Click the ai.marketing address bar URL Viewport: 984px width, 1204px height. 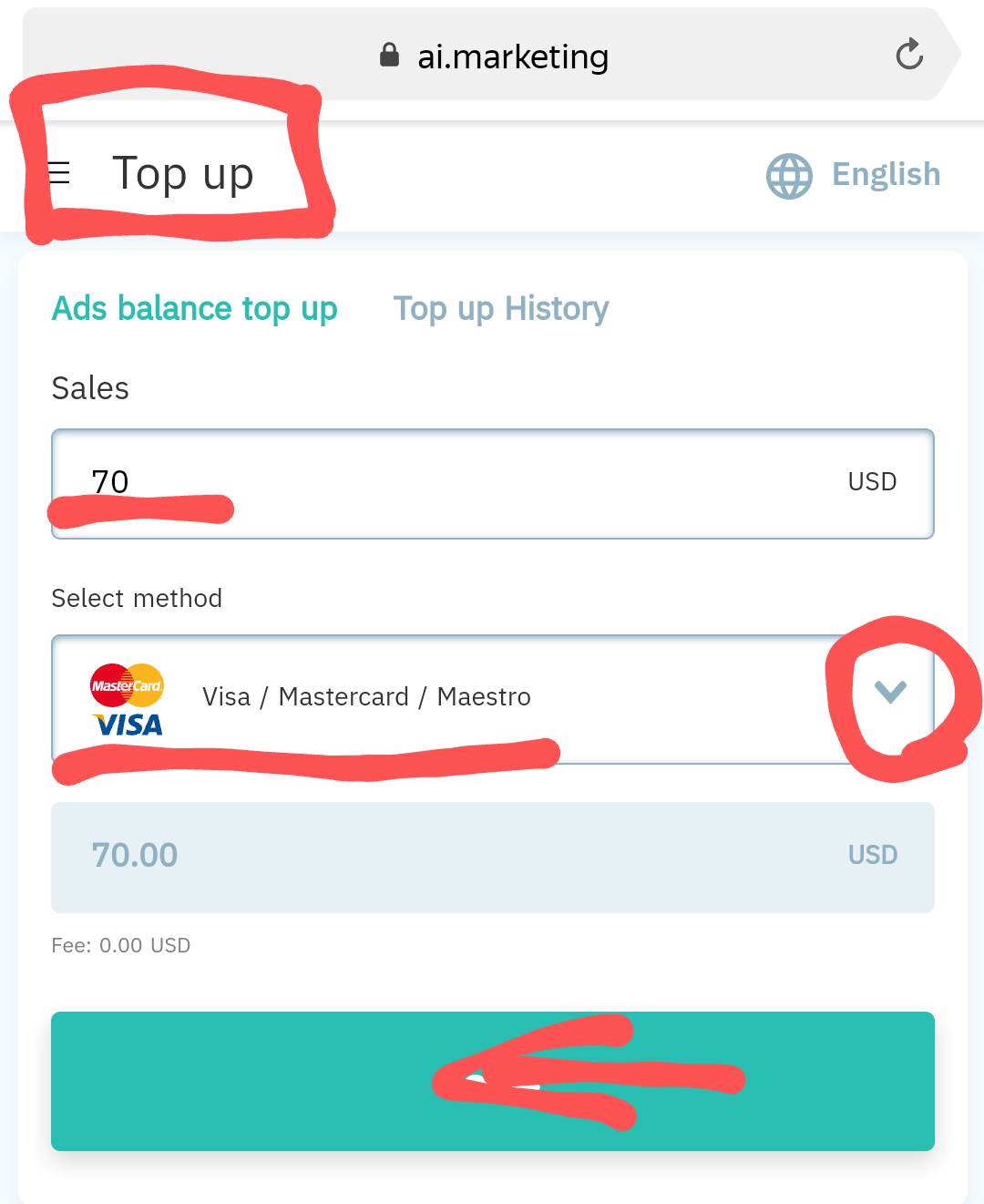point(513,57)
